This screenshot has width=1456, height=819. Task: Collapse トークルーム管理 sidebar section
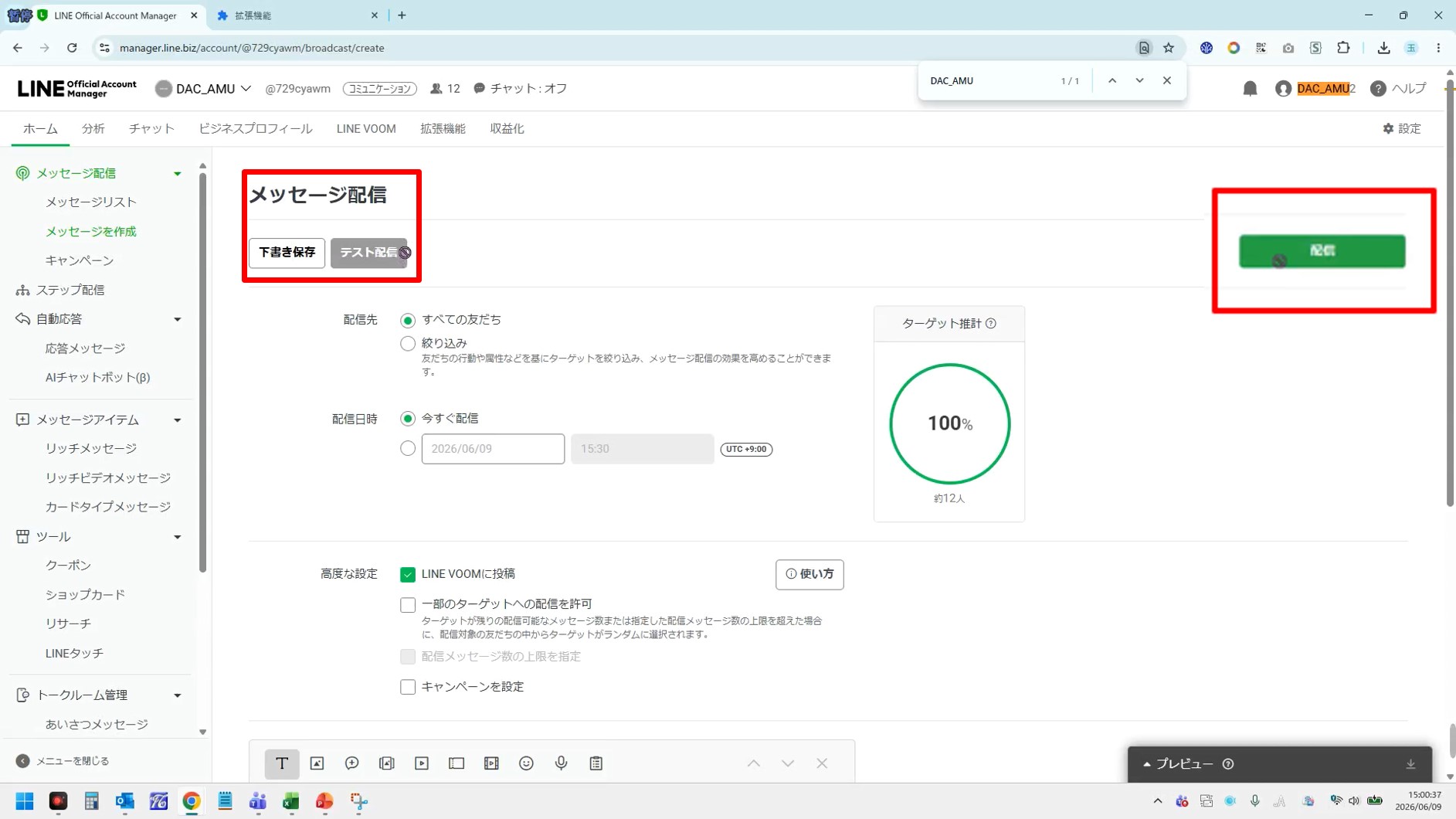click(x=178, y=695)
